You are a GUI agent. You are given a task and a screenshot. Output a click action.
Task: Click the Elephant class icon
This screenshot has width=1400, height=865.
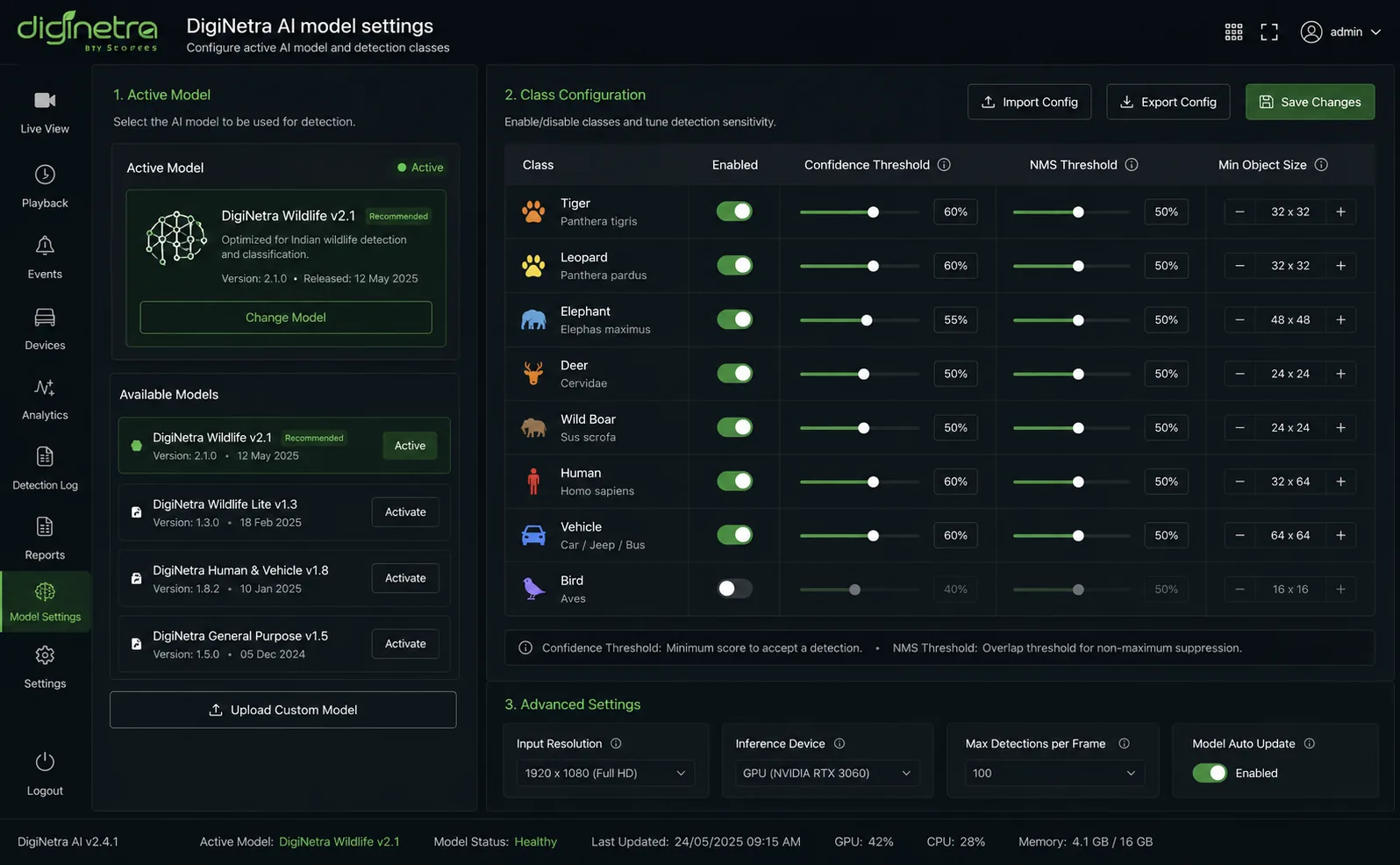pos(533,319)
